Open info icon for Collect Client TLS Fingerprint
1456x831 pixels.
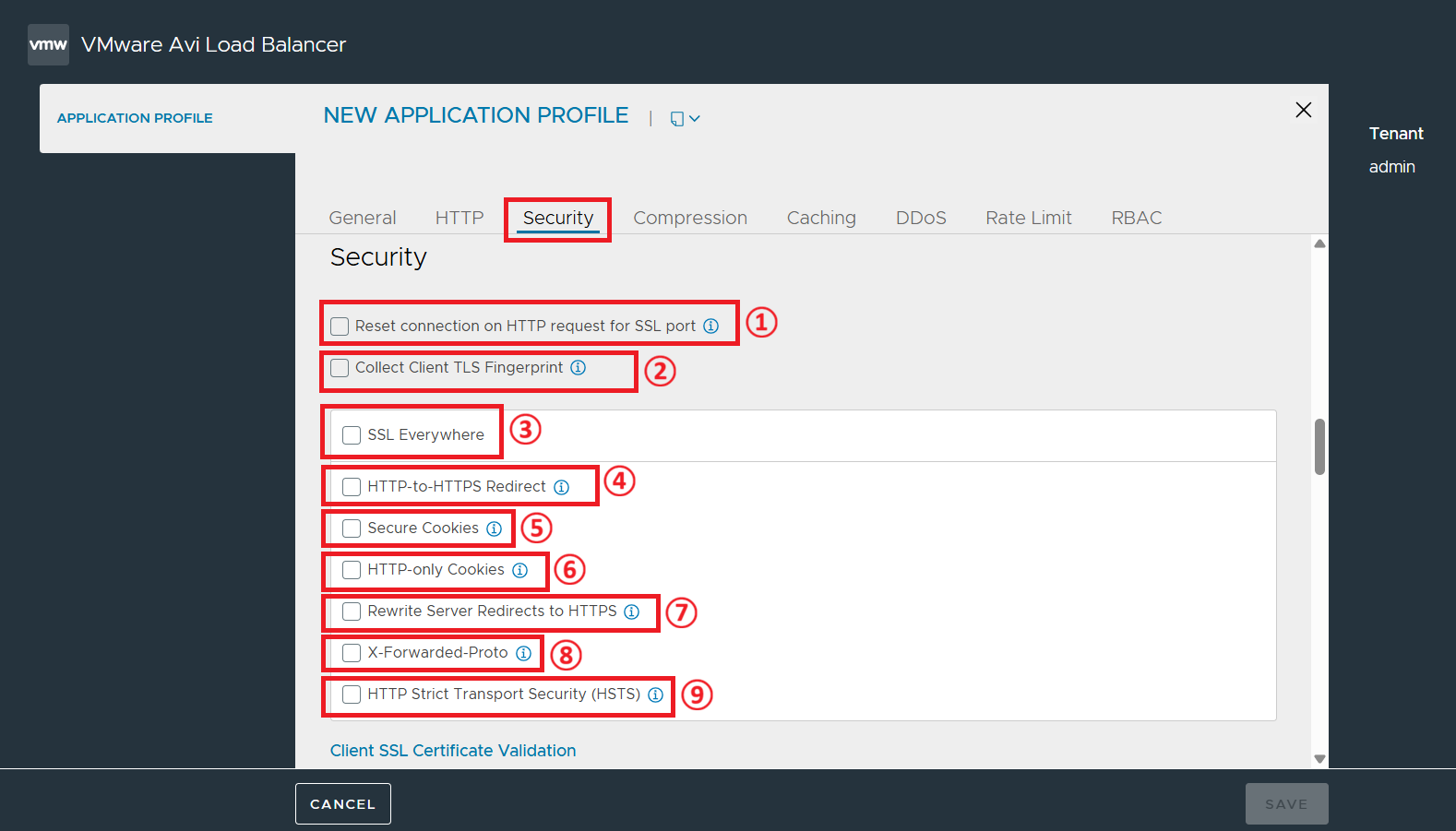[578, 367]
